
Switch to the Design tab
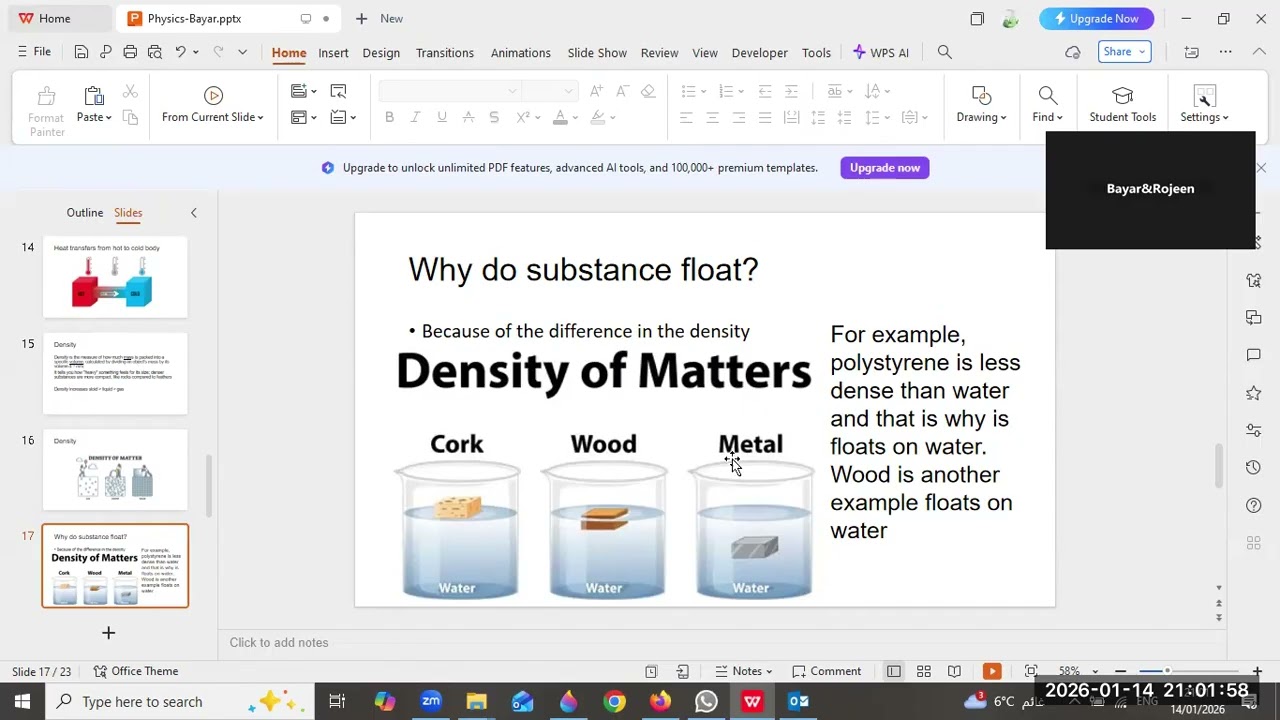point(381,53)
